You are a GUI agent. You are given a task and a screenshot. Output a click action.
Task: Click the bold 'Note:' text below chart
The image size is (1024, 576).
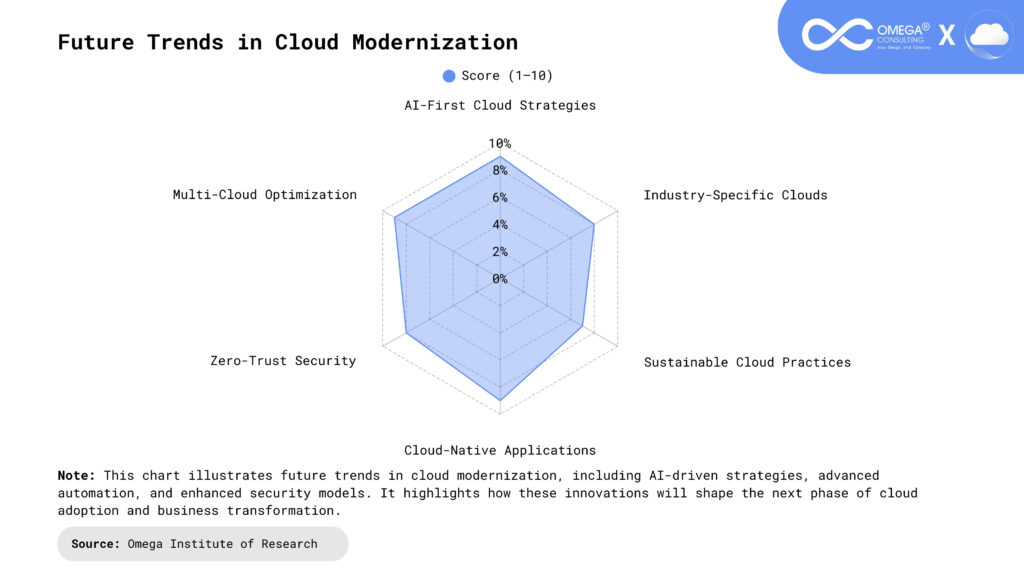pyautogui.click(x=77, y=475)
